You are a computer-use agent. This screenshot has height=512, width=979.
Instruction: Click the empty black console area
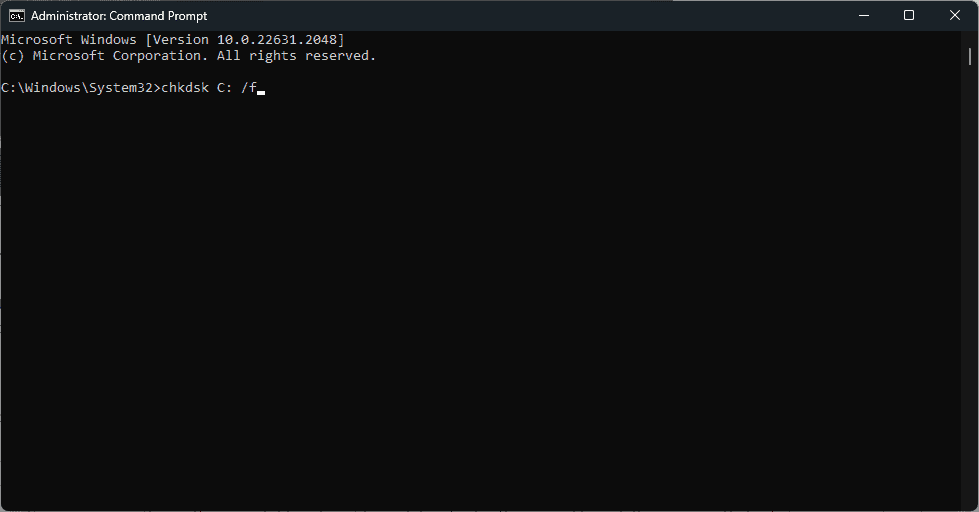(x=481, y=300)
